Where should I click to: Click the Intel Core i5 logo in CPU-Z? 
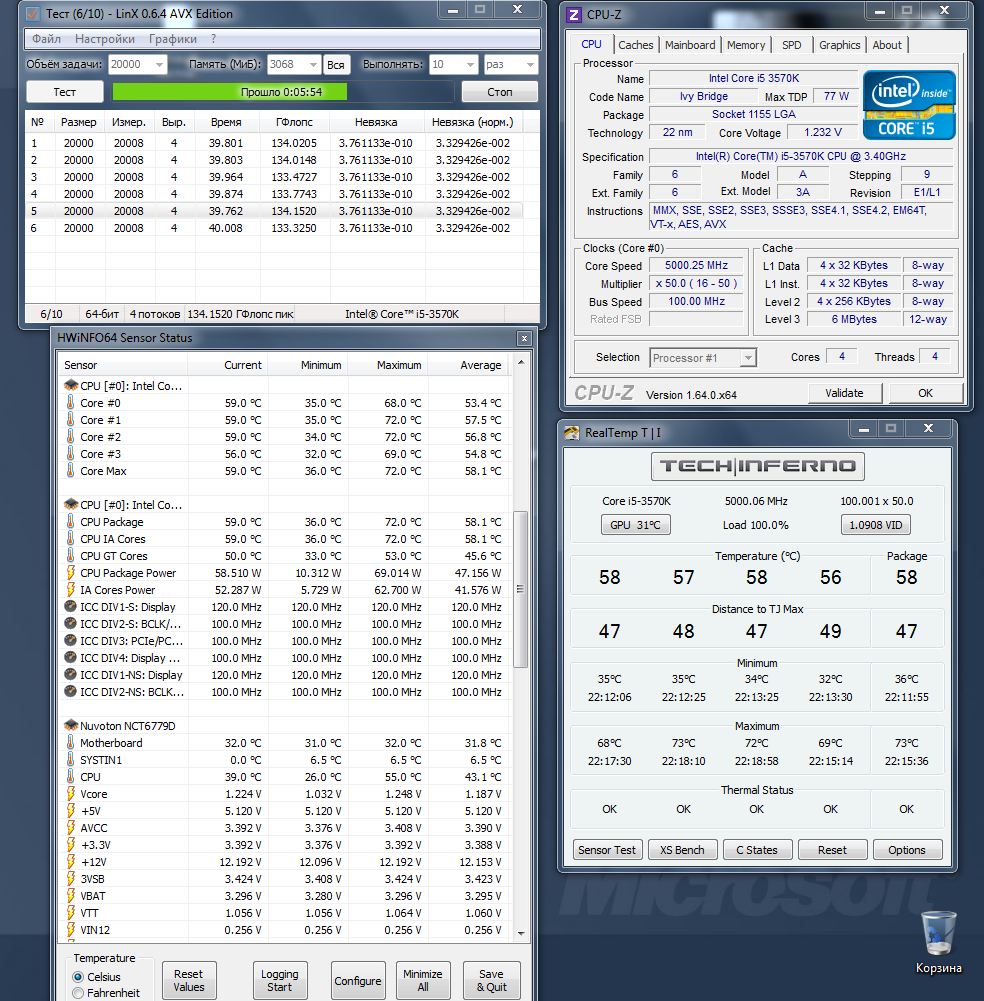[x=909, y=105]
